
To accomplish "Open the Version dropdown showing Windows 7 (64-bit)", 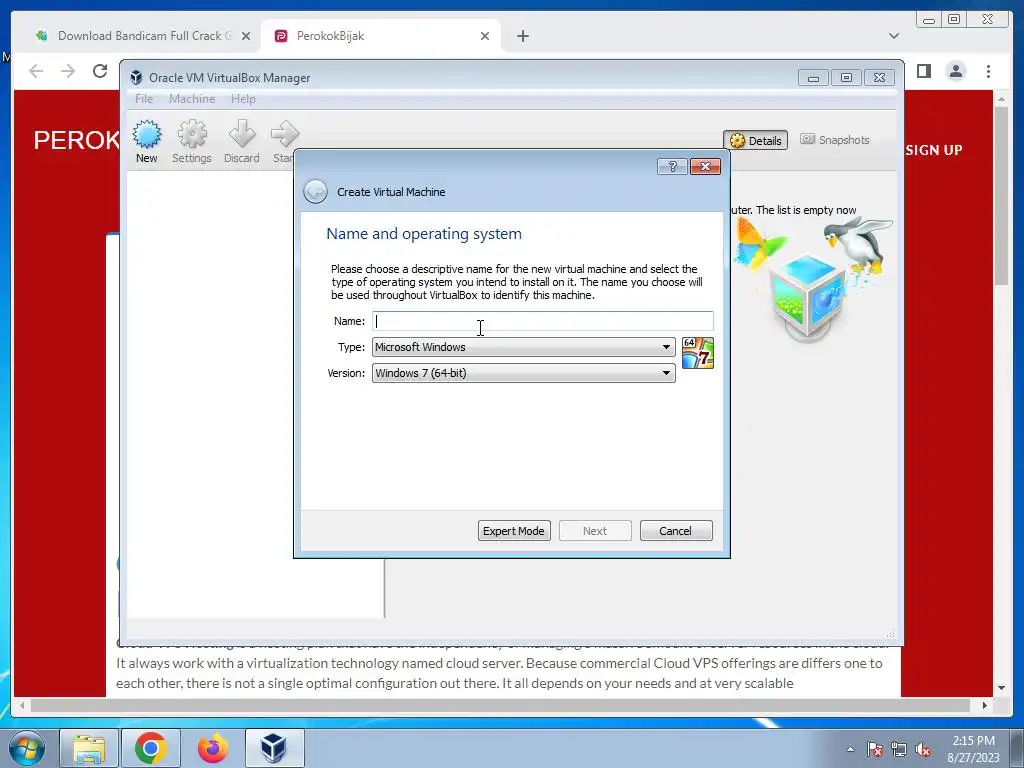I will tap(524, 373).
